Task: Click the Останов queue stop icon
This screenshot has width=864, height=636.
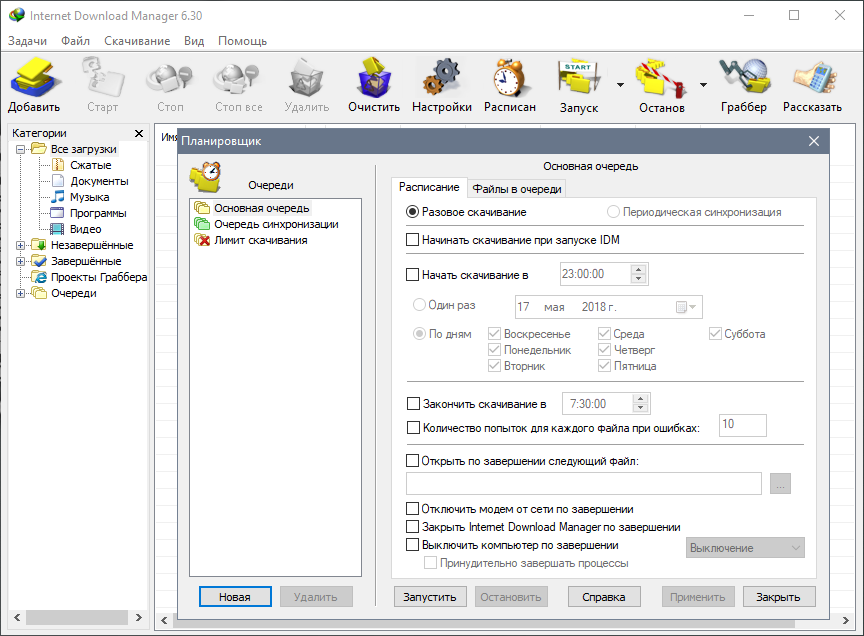Action: click(x=661, y=78)
